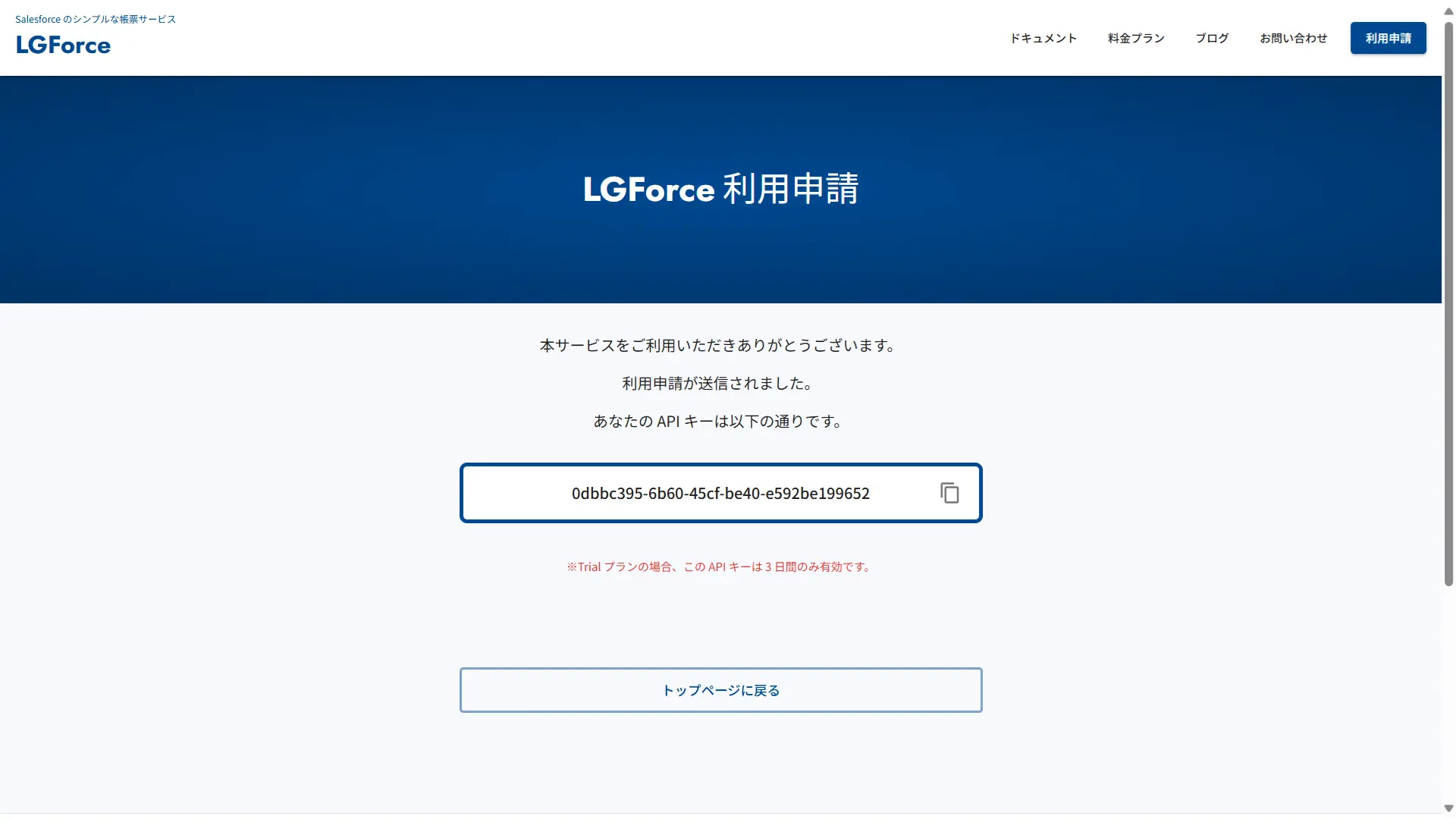Click the scrollbar track below the thumb

click(1448, 698)
